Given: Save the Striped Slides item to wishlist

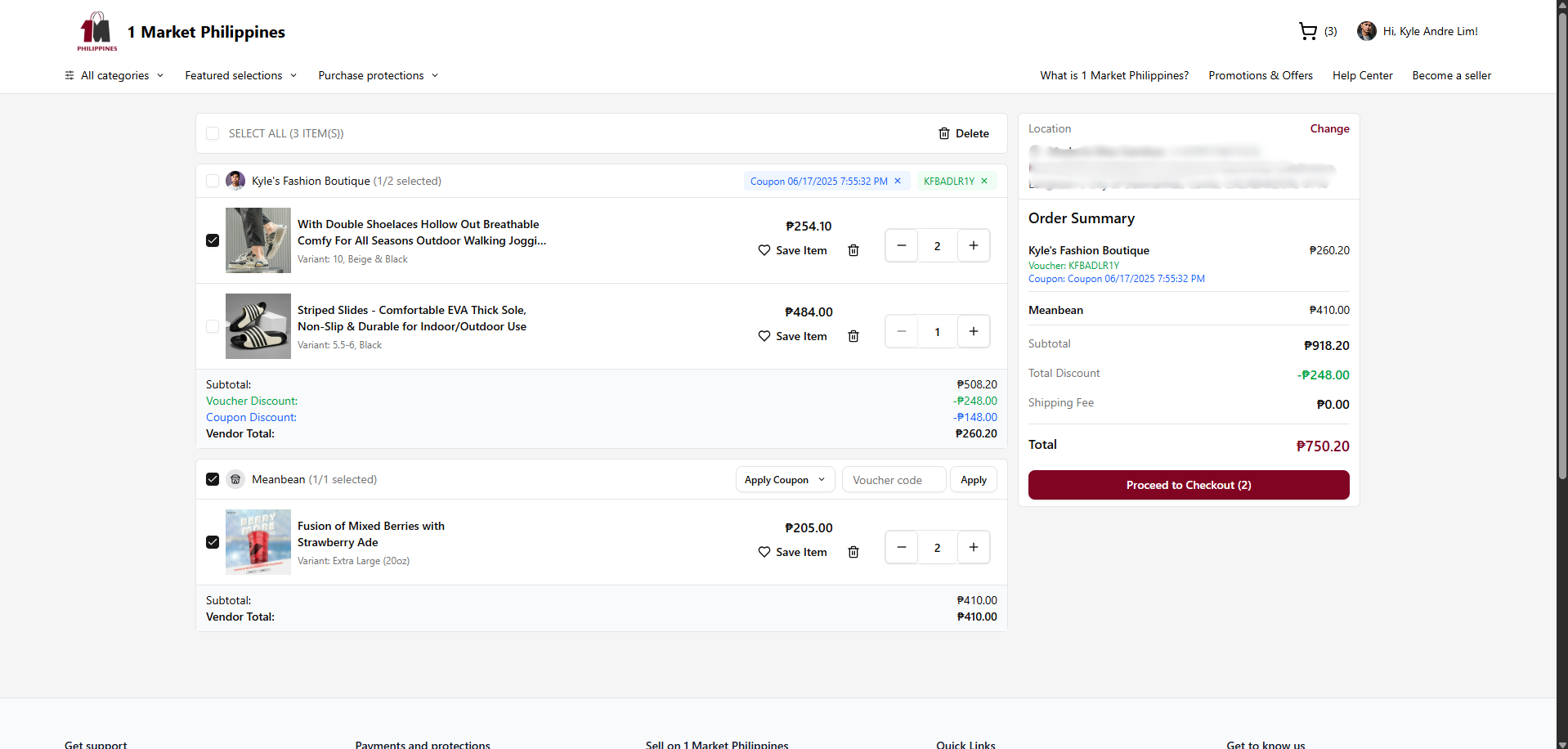Looking at the screenshot, I should coord(792,336).
